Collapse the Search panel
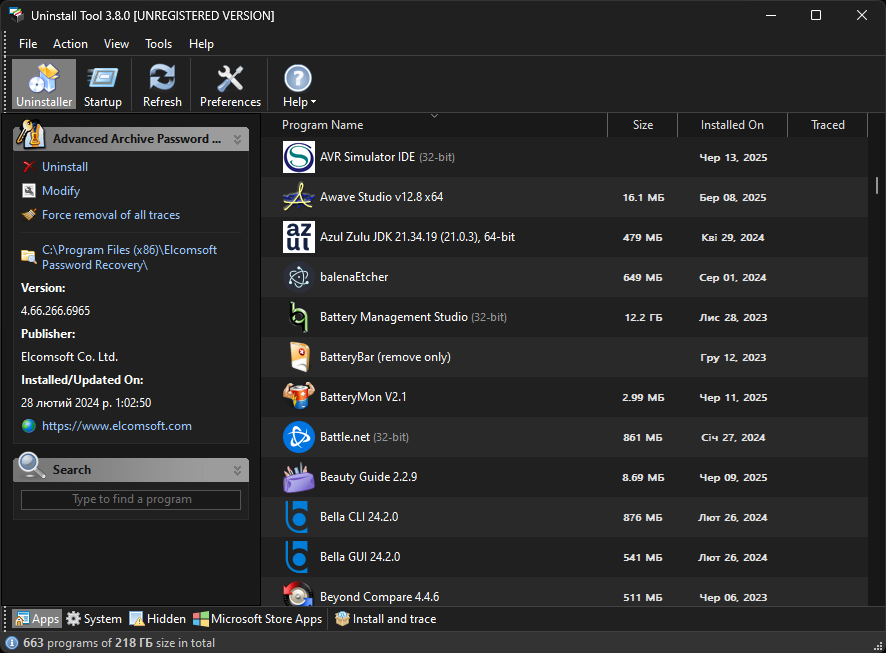Image resolution: width=886 pixels, height=653 pixels. 237,470
